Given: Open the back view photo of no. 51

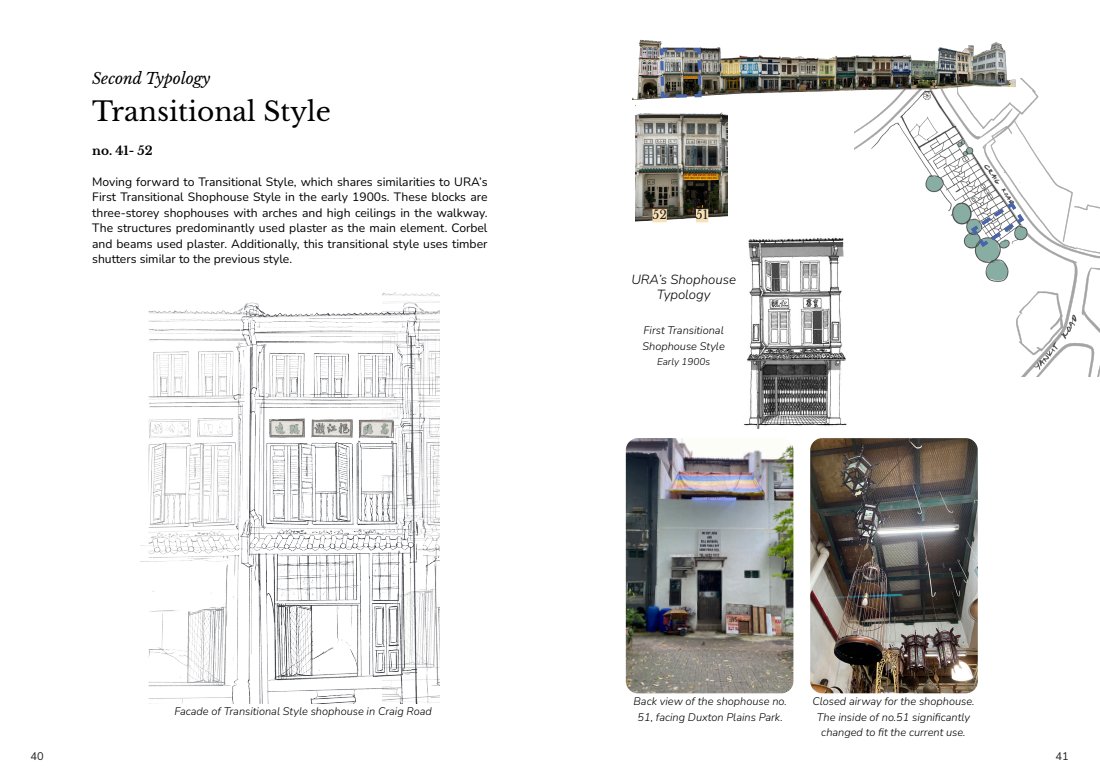Looking at the screenshot, I should (x=709, y=565).
